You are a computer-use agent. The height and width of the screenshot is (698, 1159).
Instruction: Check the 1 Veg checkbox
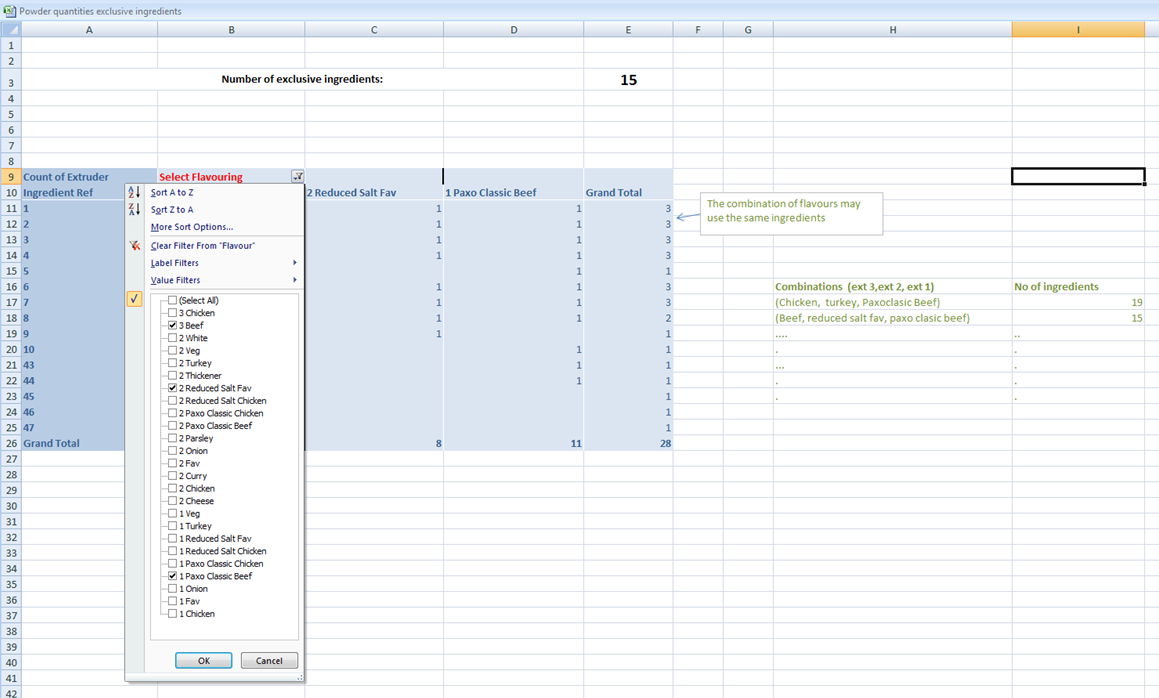(172, 514)
